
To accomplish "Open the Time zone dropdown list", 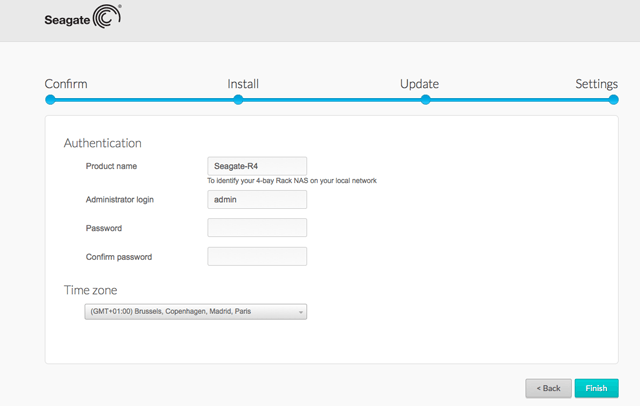I will (196, 312).
